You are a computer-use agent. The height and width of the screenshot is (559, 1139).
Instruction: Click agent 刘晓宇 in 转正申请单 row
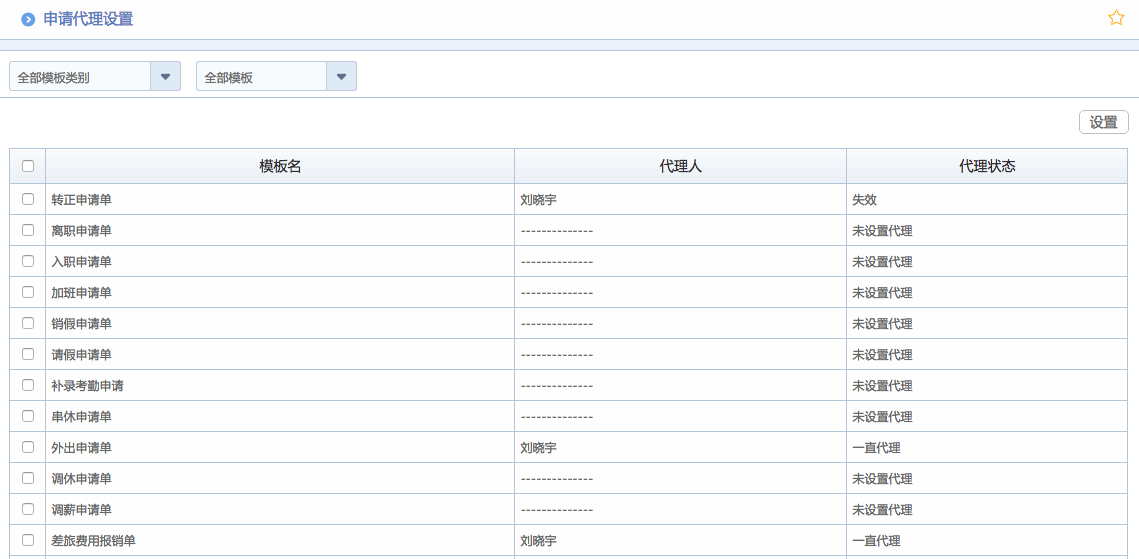point(539,200)
